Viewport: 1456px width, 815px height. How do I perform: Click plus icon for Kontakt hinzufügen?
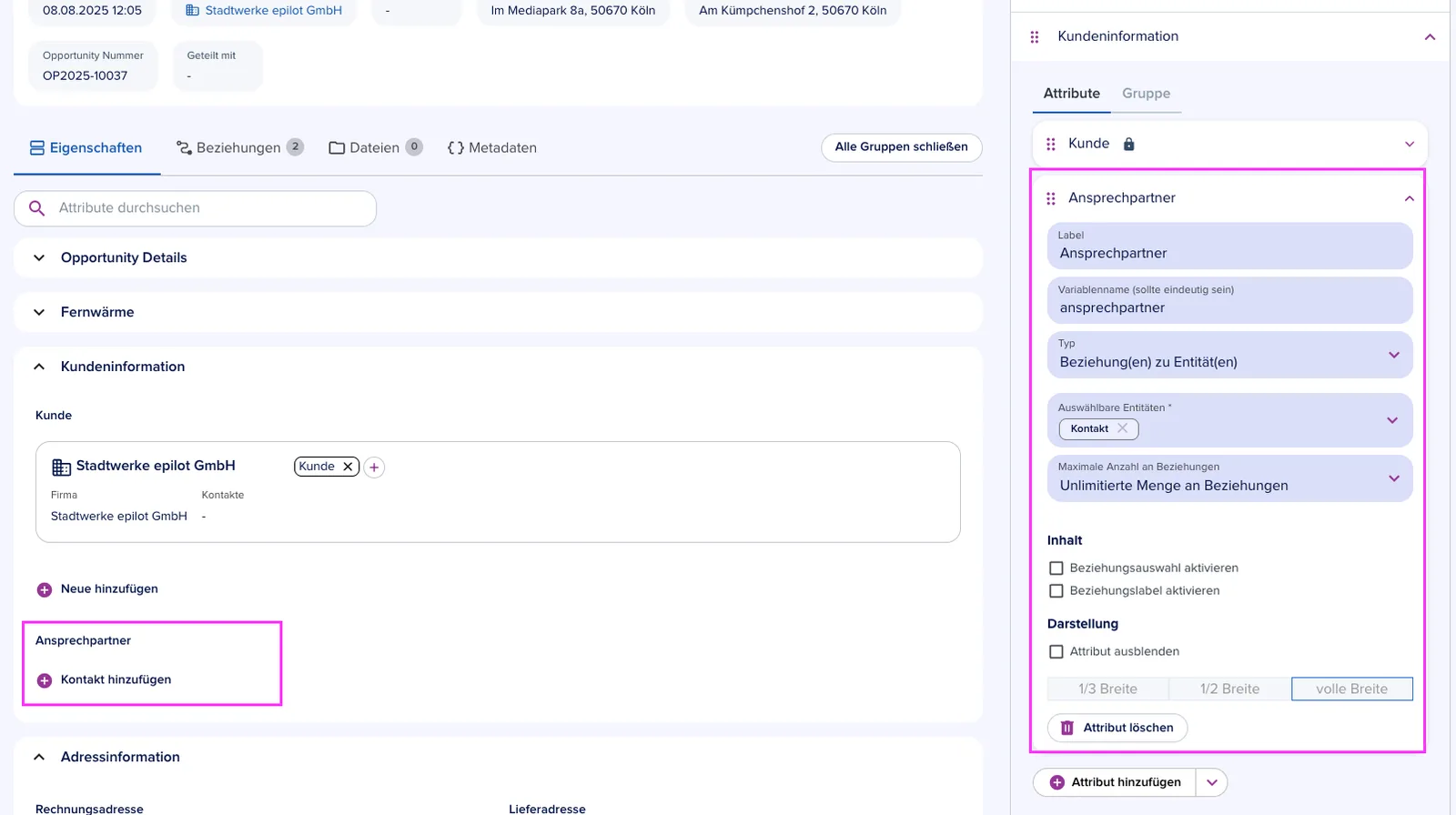(x=44, y=680)
